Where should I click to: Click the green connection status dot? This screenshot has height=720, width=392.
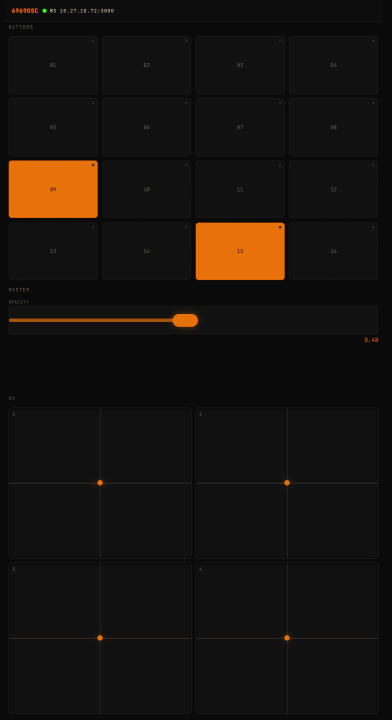coord(45,11)
